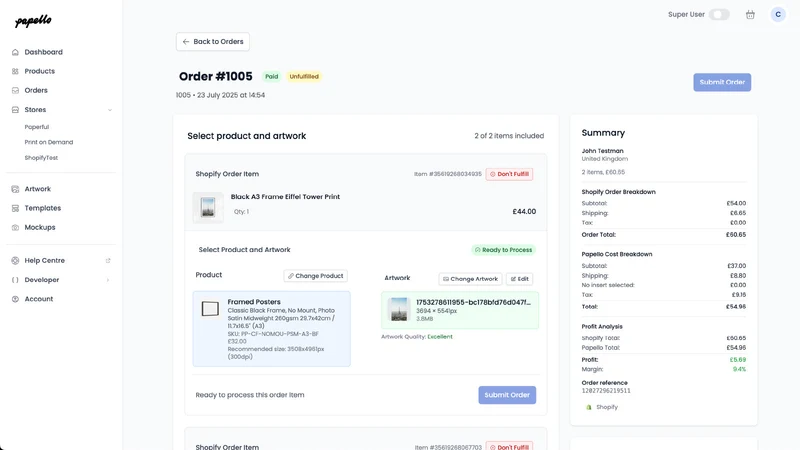Open Orders in the sidebar
Viewport: 800px width, 450px height.
click(36, 90)
